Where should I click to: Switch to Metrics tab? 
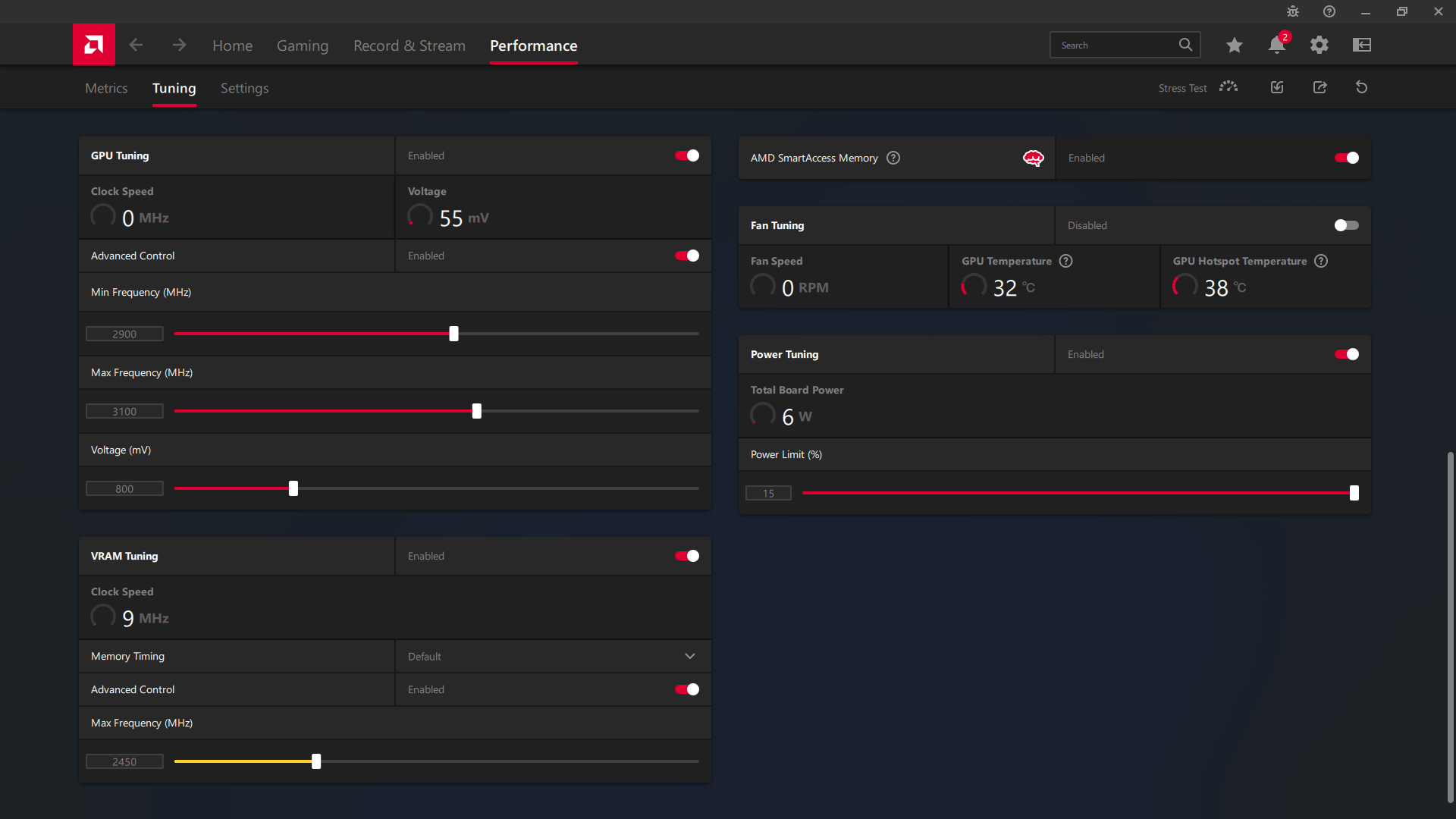[106, 88]
